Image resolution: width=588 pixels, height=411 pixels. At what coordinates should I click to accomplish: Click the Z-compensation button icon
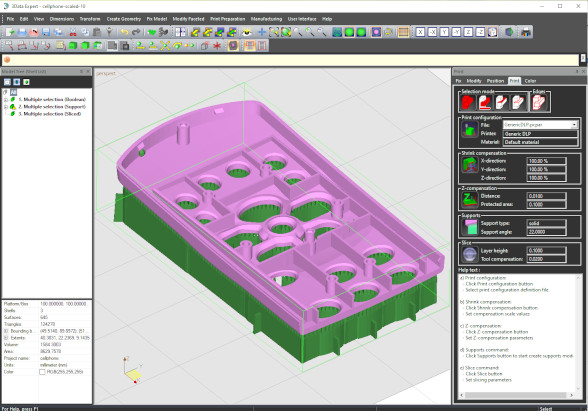[x=469, y=200]
